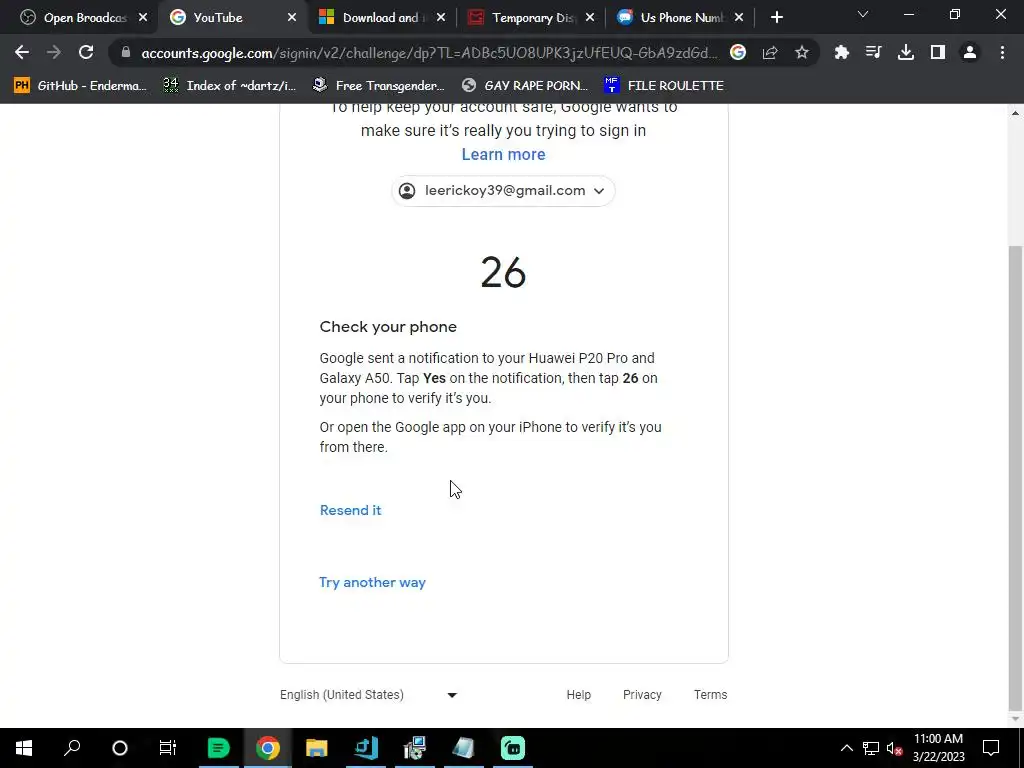1024x768 pixels.
Task: Open the gray notepad-style taskbar app
Action: [464, 748]
